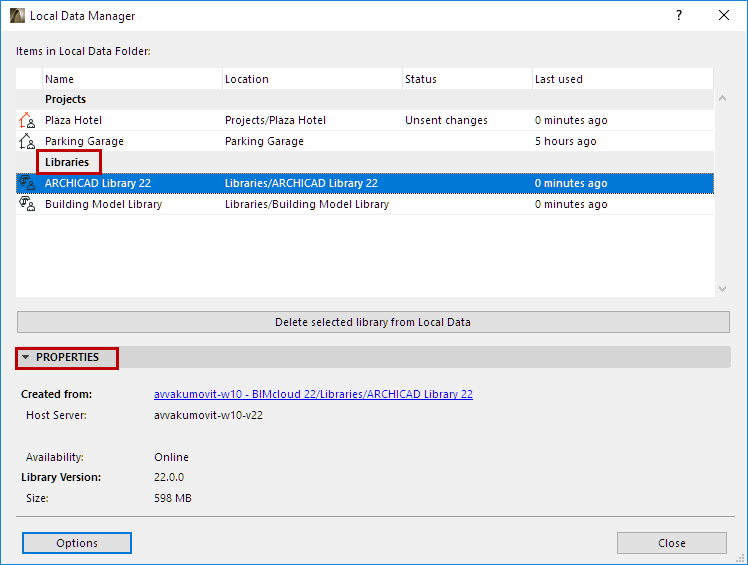Click the Close button at bottom right
748x565 pixels.
pos(672,543)
